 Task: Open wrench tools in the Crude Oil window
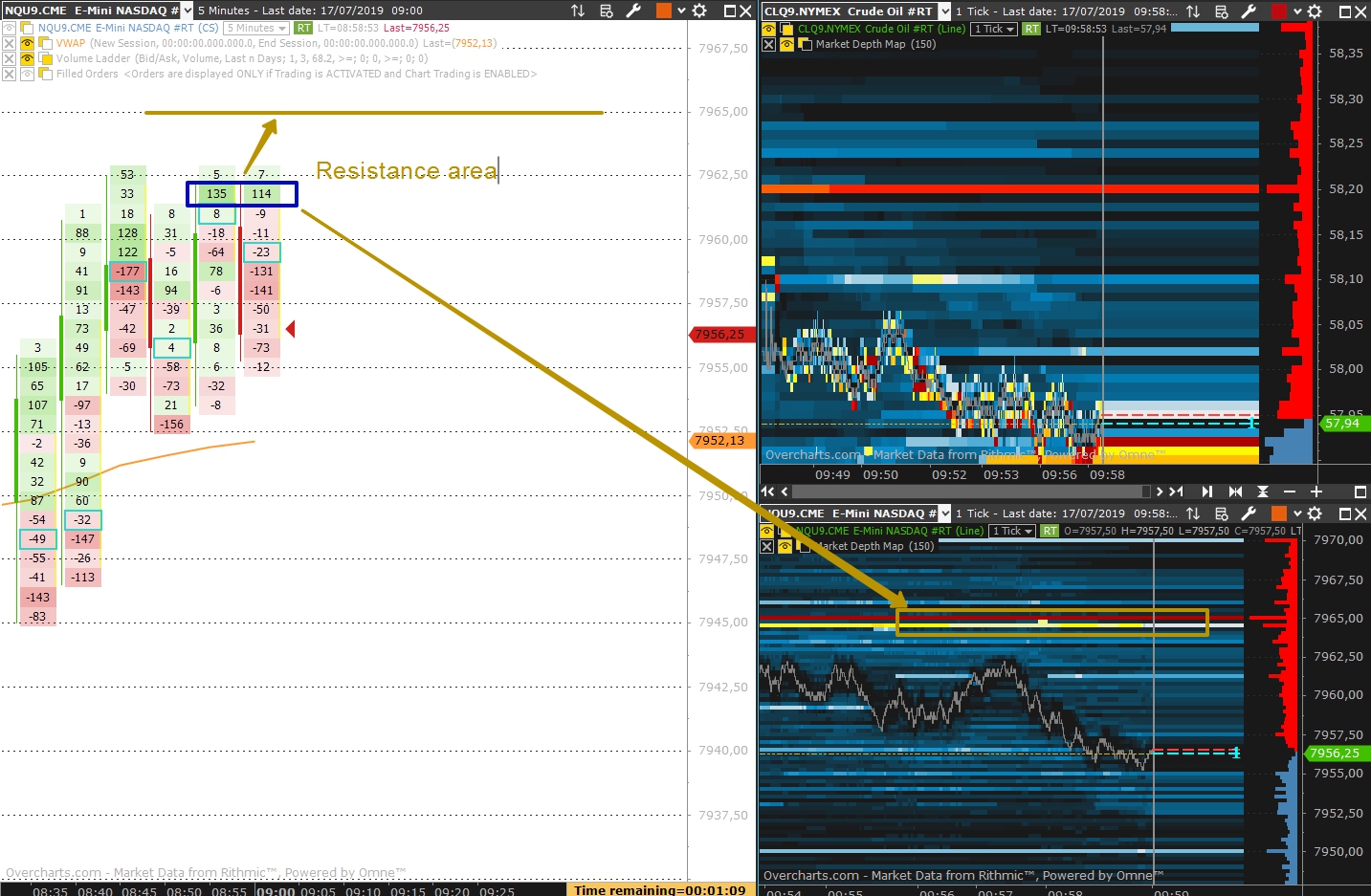click(x=1249, y=11)
